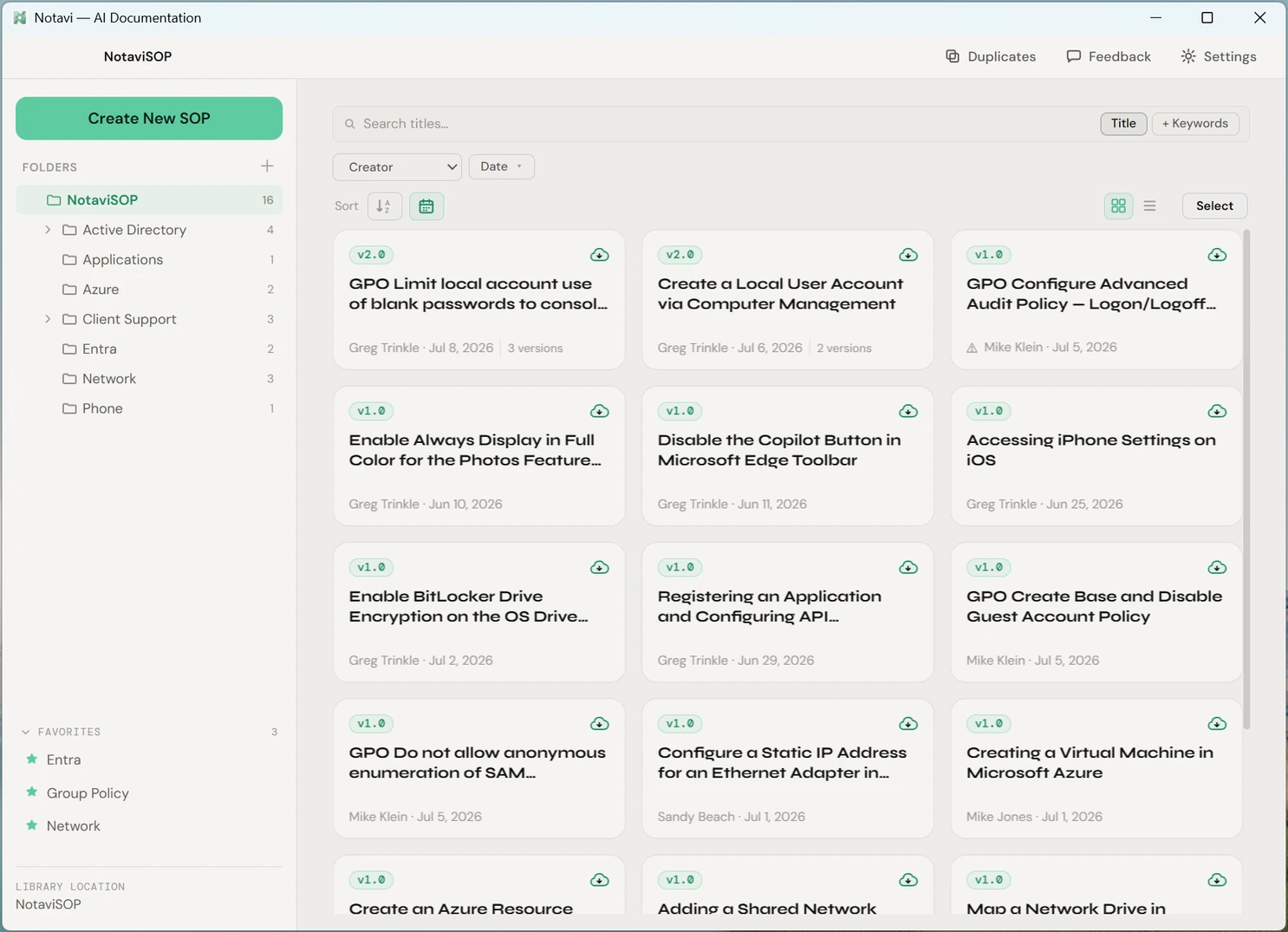Toggle Keywords search mode
Image resolution: width=1288 pixels, height=932 pixels.
[1195, 124]
